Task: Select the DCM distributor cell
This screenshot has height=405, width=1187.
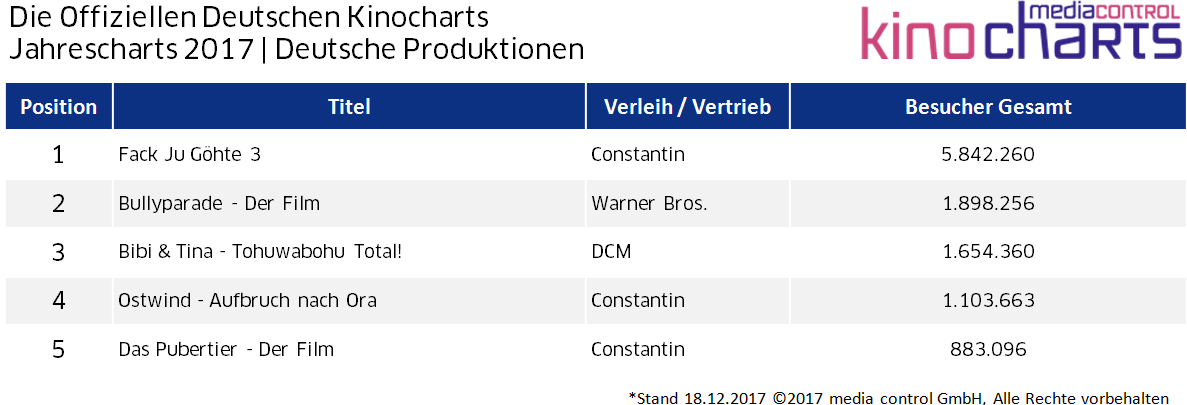Action: tap(611, 252)
